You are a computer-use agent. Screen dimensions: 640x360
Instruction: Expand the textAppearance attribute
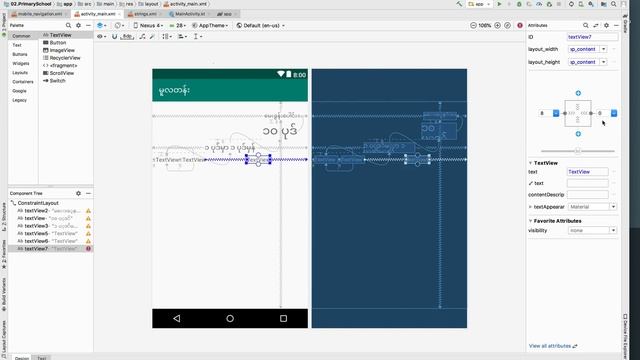point(530,207)
